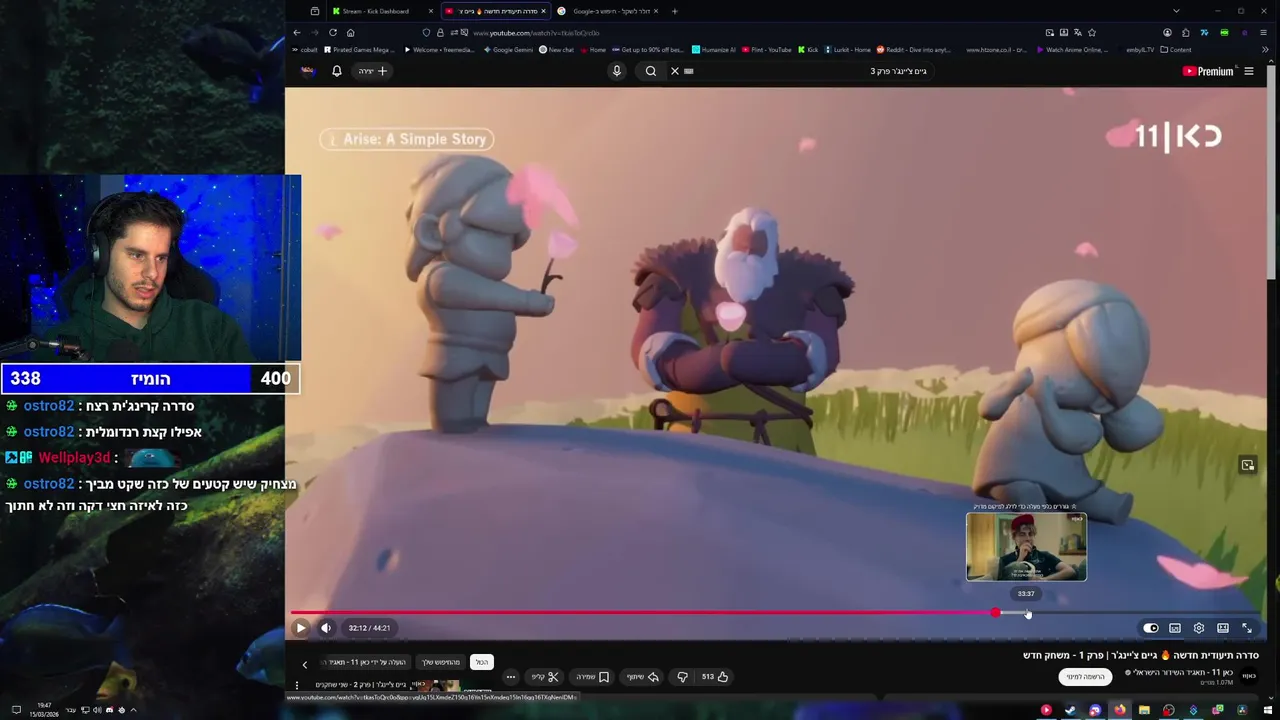Bookmark the page with the star icon

pyautogui.click(x=1091, y=32)
